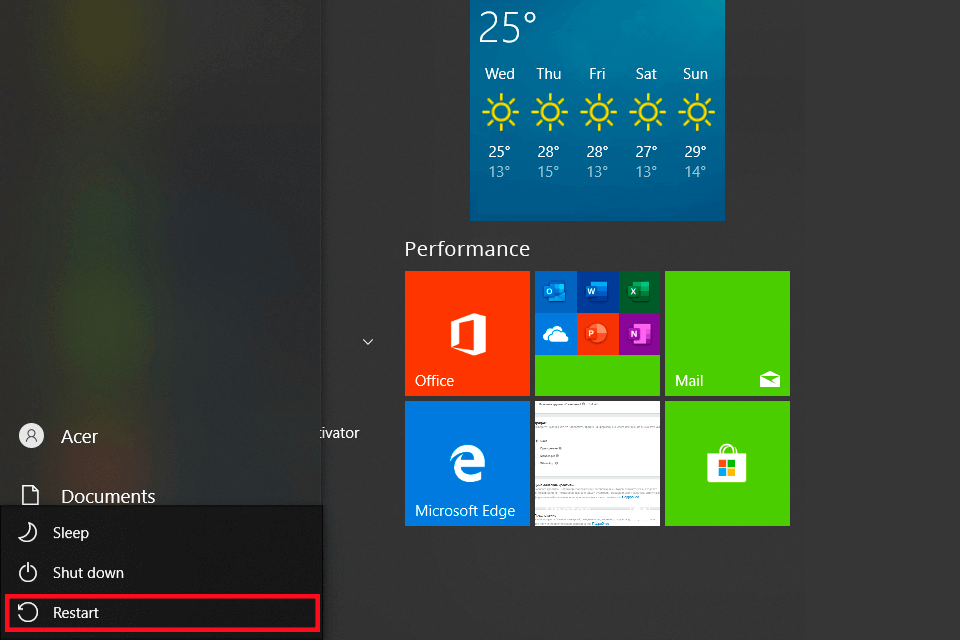Launch Word from the Office folder tile
Viewport: 960px width, 640px height.
coord(598,292)
